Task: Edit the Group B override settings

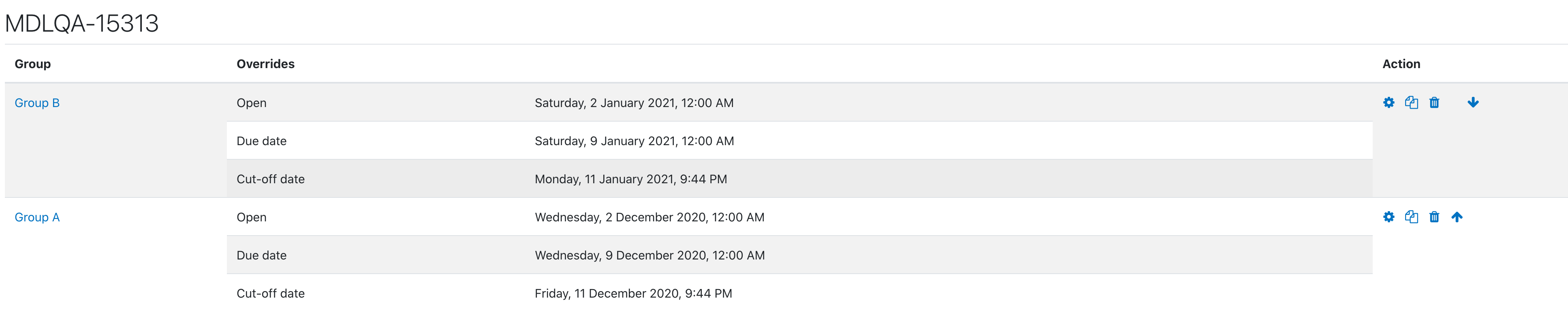Action: pos(1389,102)
